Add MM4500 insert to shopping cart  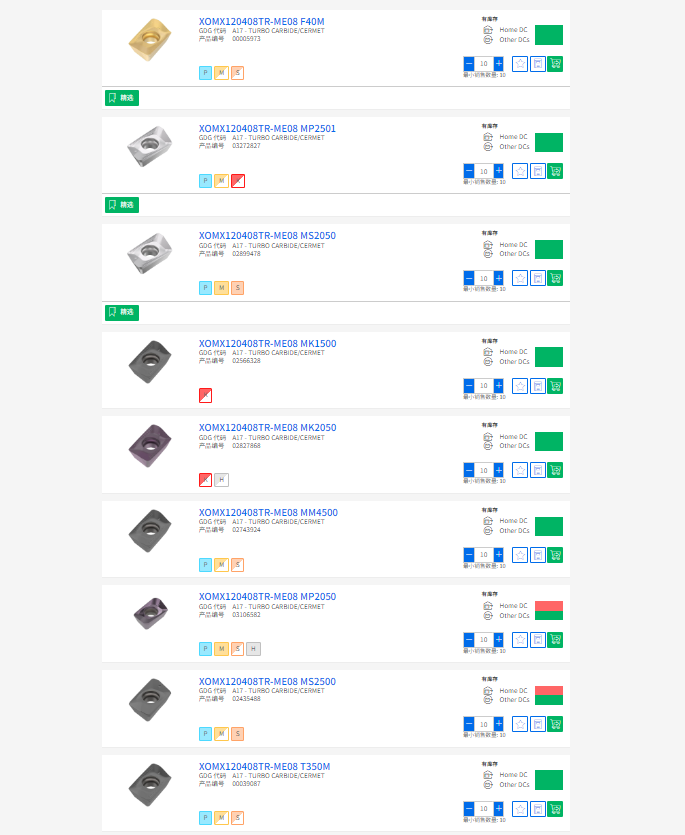point(555,555)
